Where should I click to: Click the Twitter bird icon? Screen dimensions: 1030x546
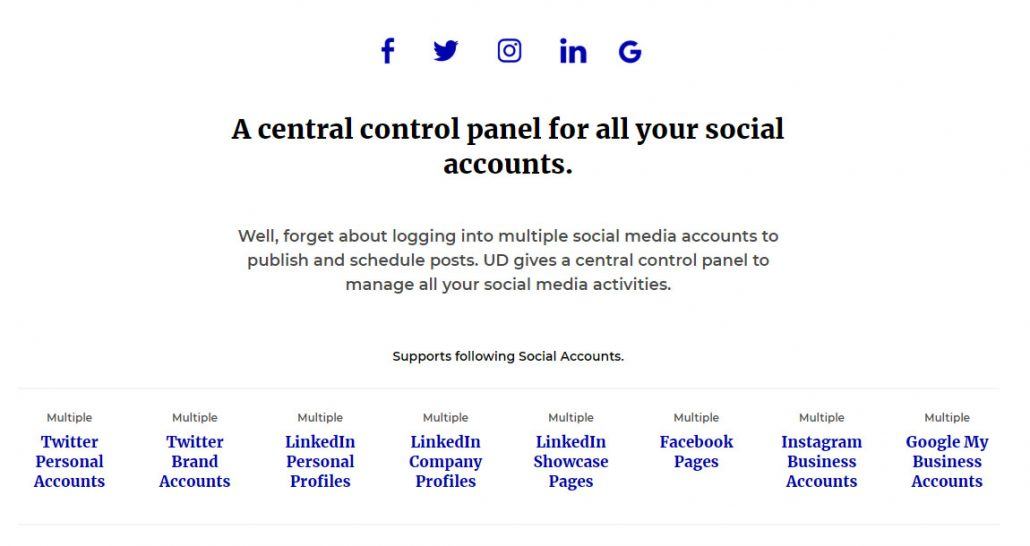pos(446,51)
